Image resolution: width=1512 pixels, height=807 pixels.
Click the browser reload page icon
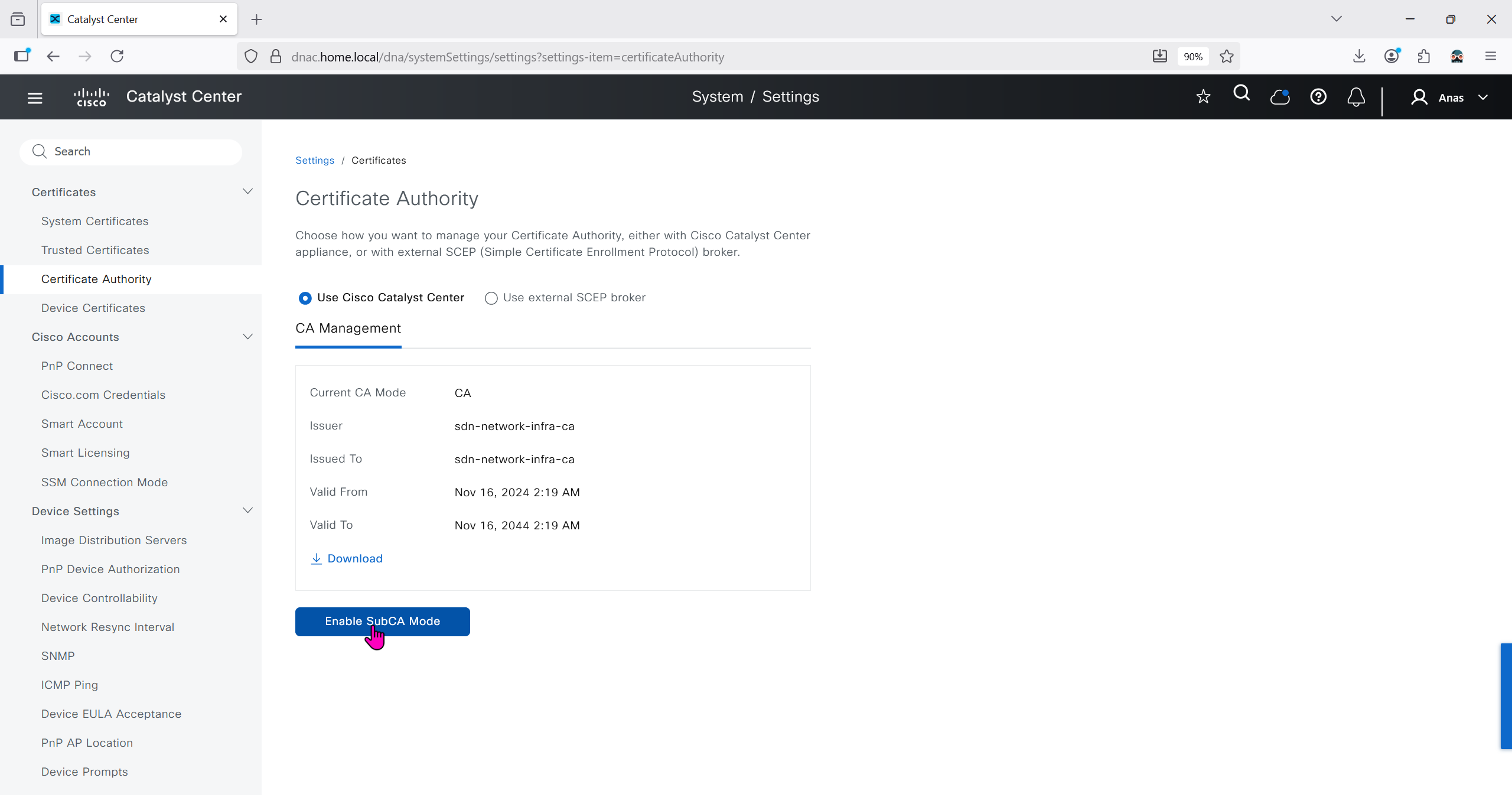click(x=117, y=56)
